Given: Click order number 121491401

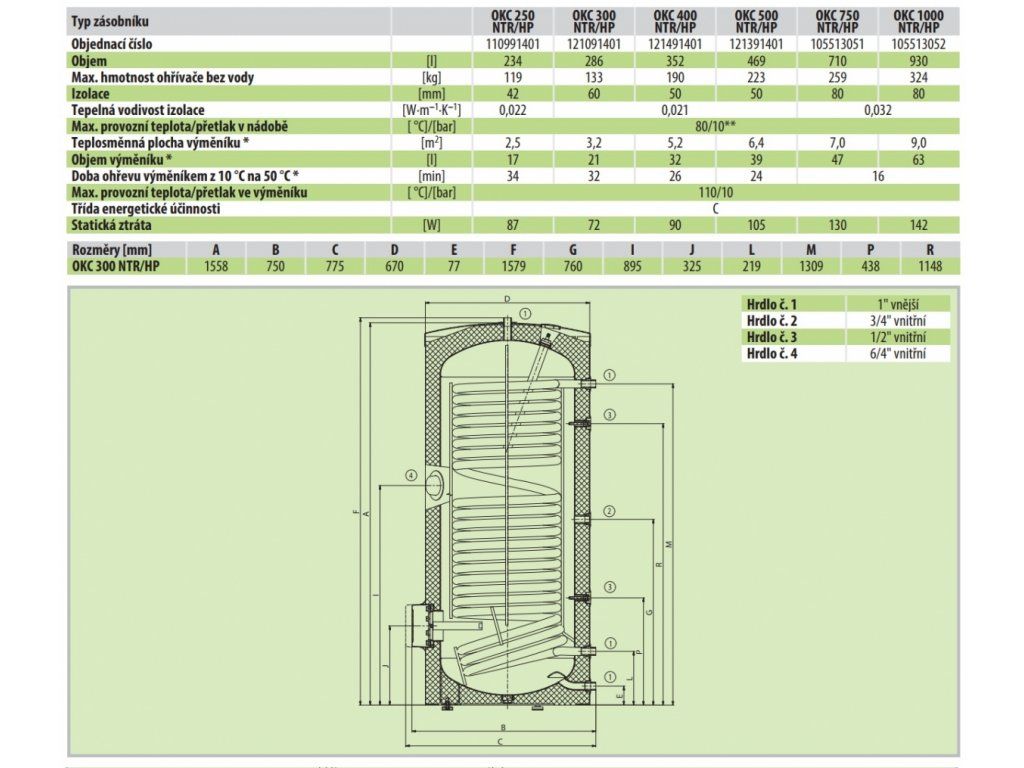Looking at the screenshot, I should click(675, 44).
